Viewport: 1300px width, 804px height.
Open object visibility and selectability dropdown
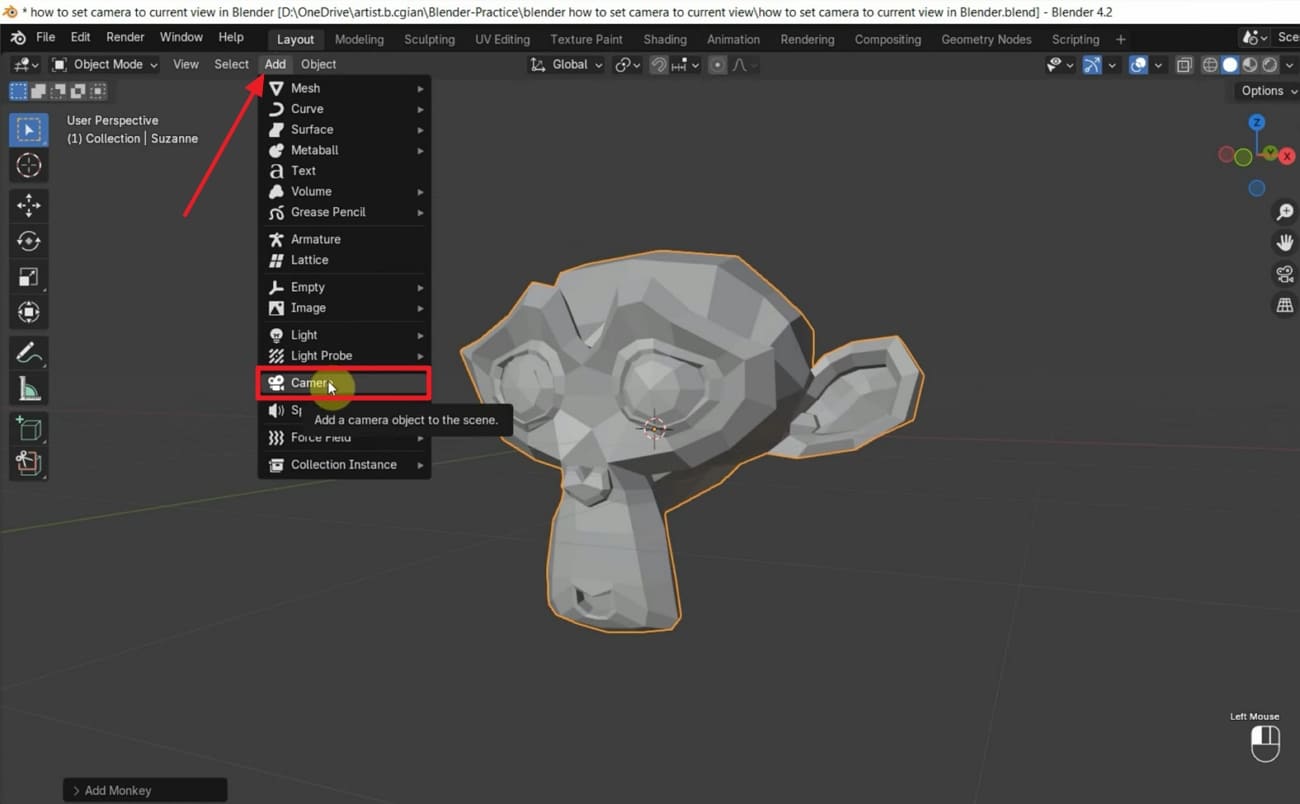click(x=1060, y=64)
